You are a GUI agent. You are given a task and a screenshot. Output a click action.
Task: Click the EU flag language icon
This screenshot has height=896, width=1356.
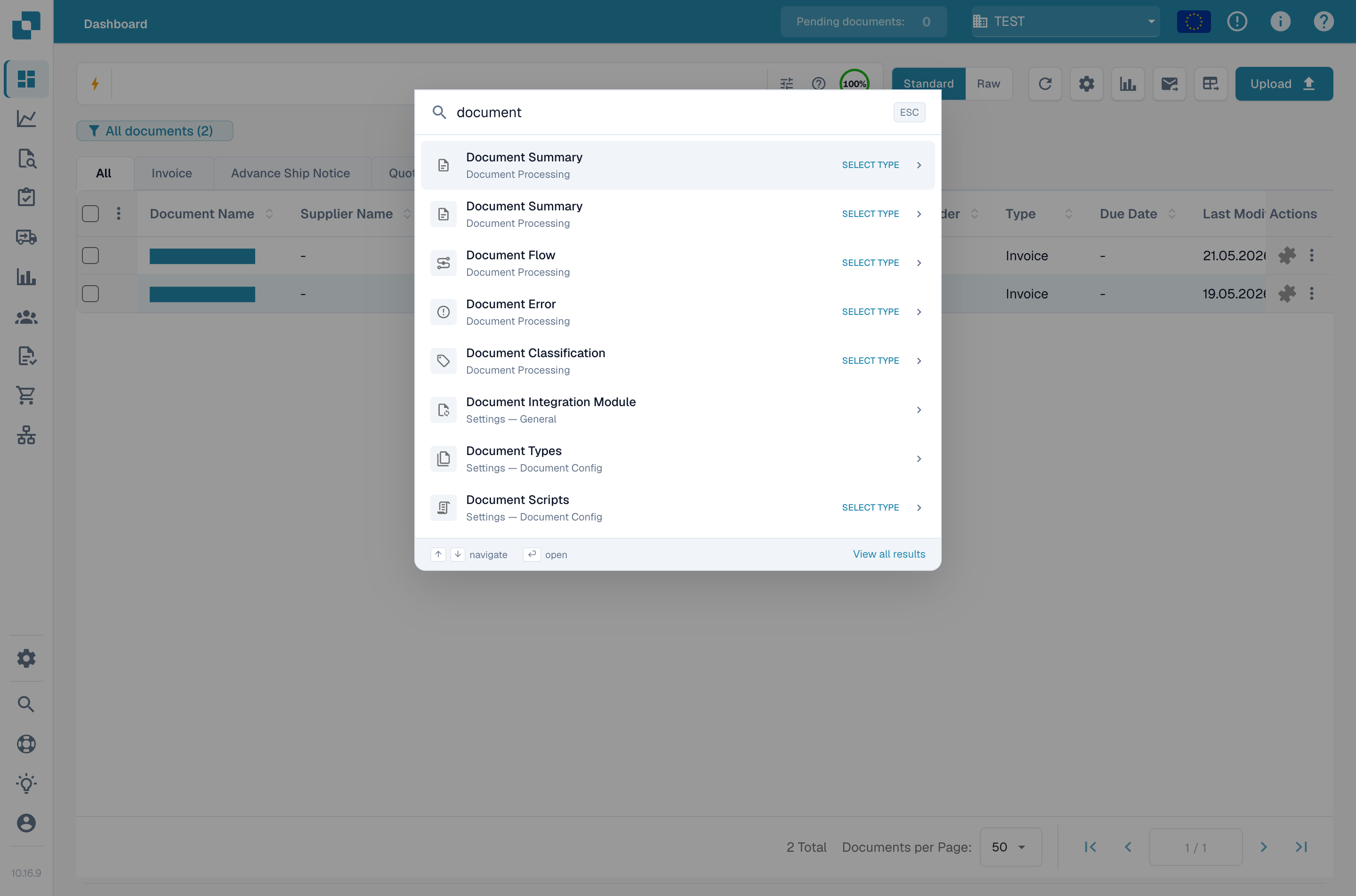click(x=1194, y=22)
